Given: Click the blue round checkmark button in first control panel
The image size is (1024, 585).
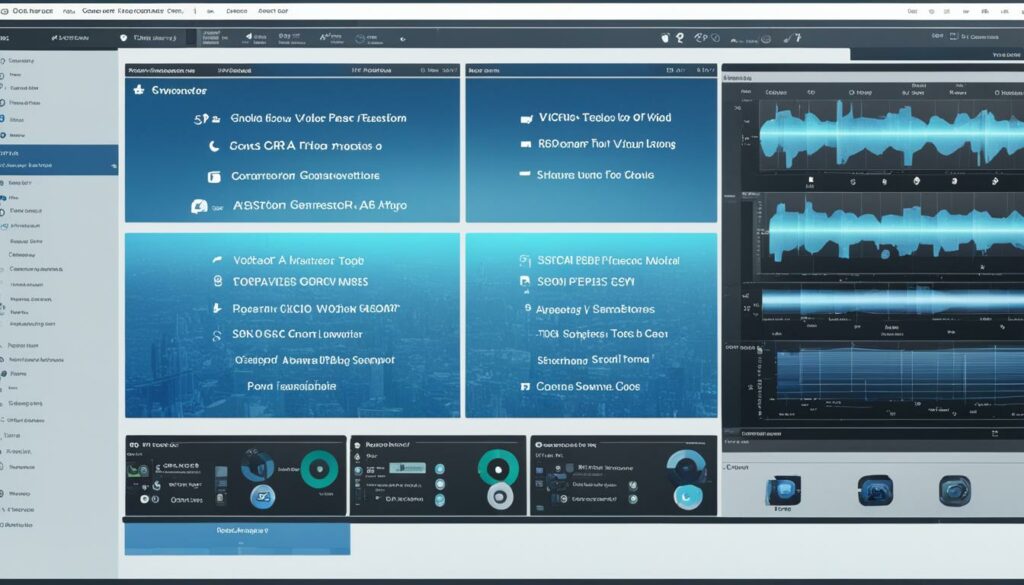Looking at the screenshot, I should tap(263, 497).
